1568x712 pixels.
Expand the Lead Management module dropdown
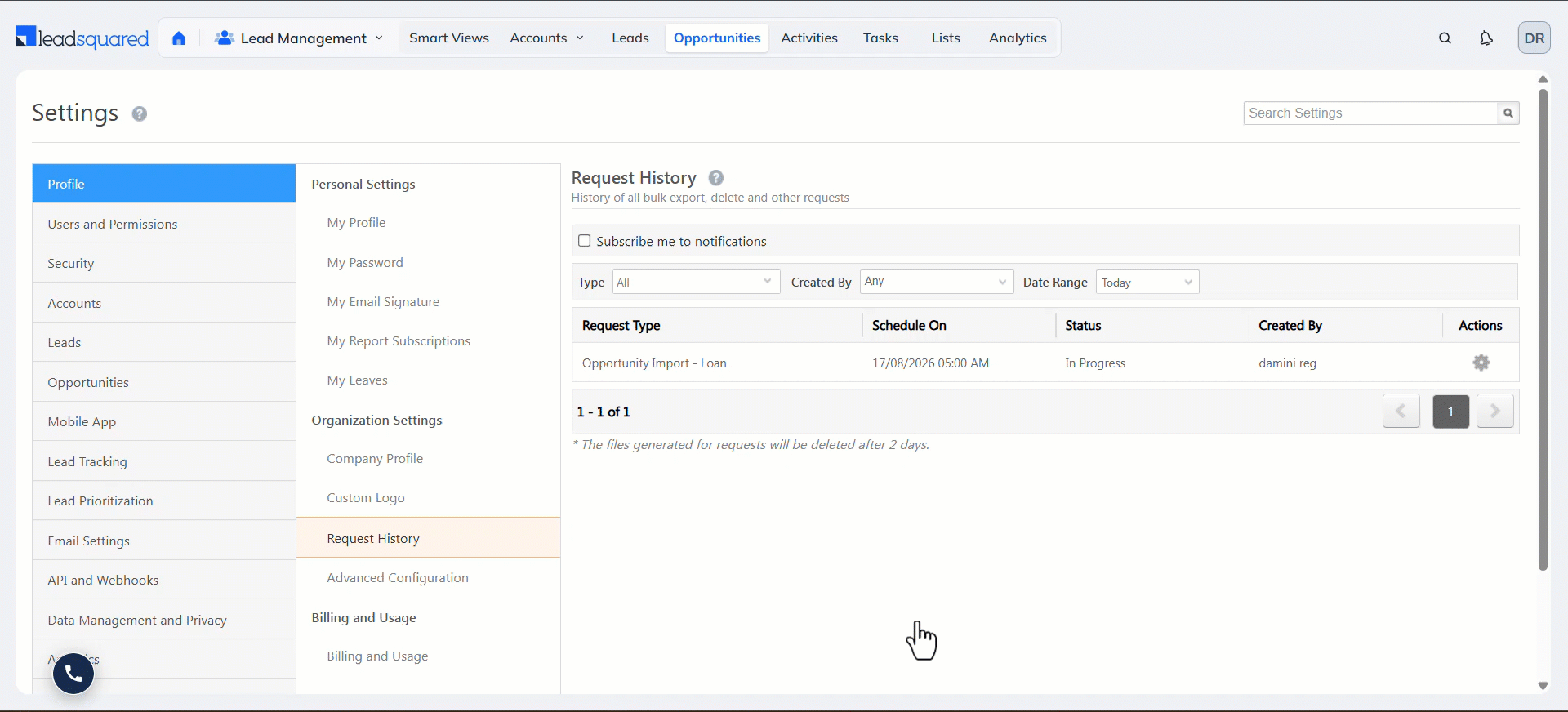click(x=299, y=38)
